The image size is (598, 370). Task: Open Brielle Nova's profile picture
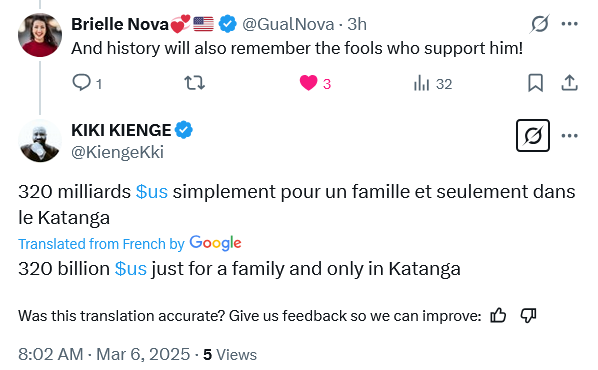(40, 35)
